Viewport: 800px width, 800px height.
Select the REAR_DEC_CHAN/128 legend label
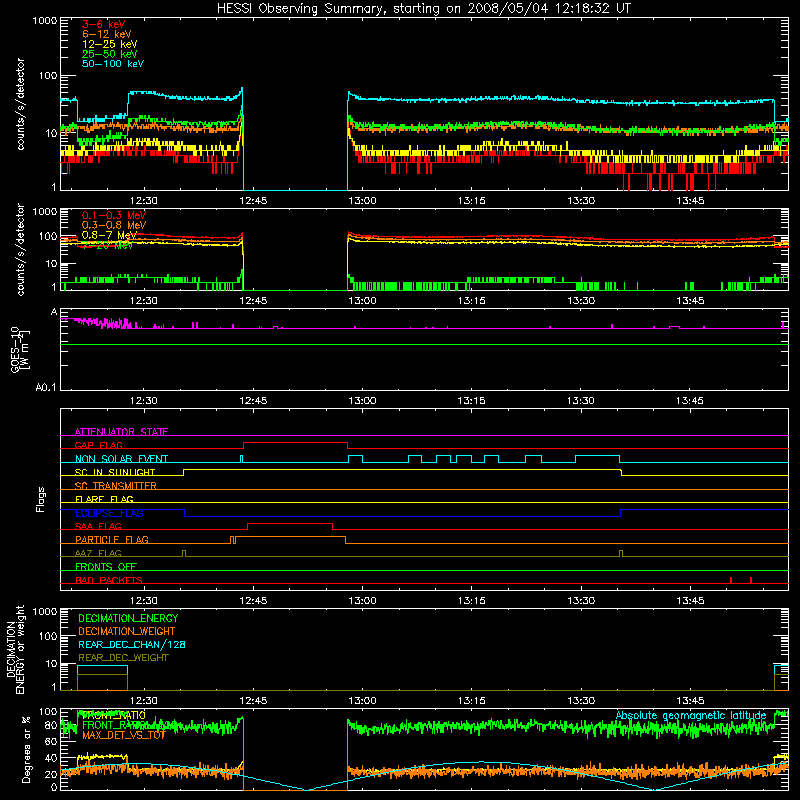tap(132, 645)
